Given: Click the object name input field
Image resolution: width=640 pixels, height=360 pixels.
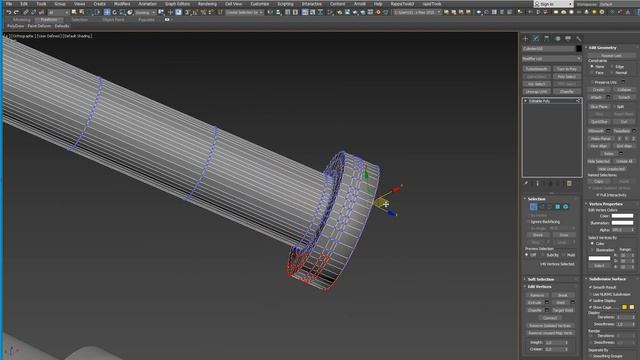Looking at the screenshot, I should pos(548,49).
